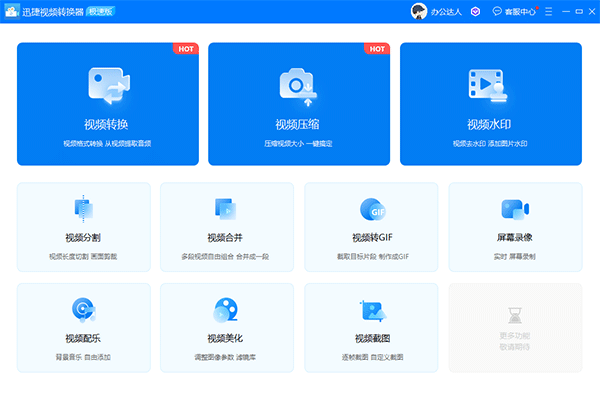
Task: Select the 视频合并 merge icon
Action: pos(226,209)
